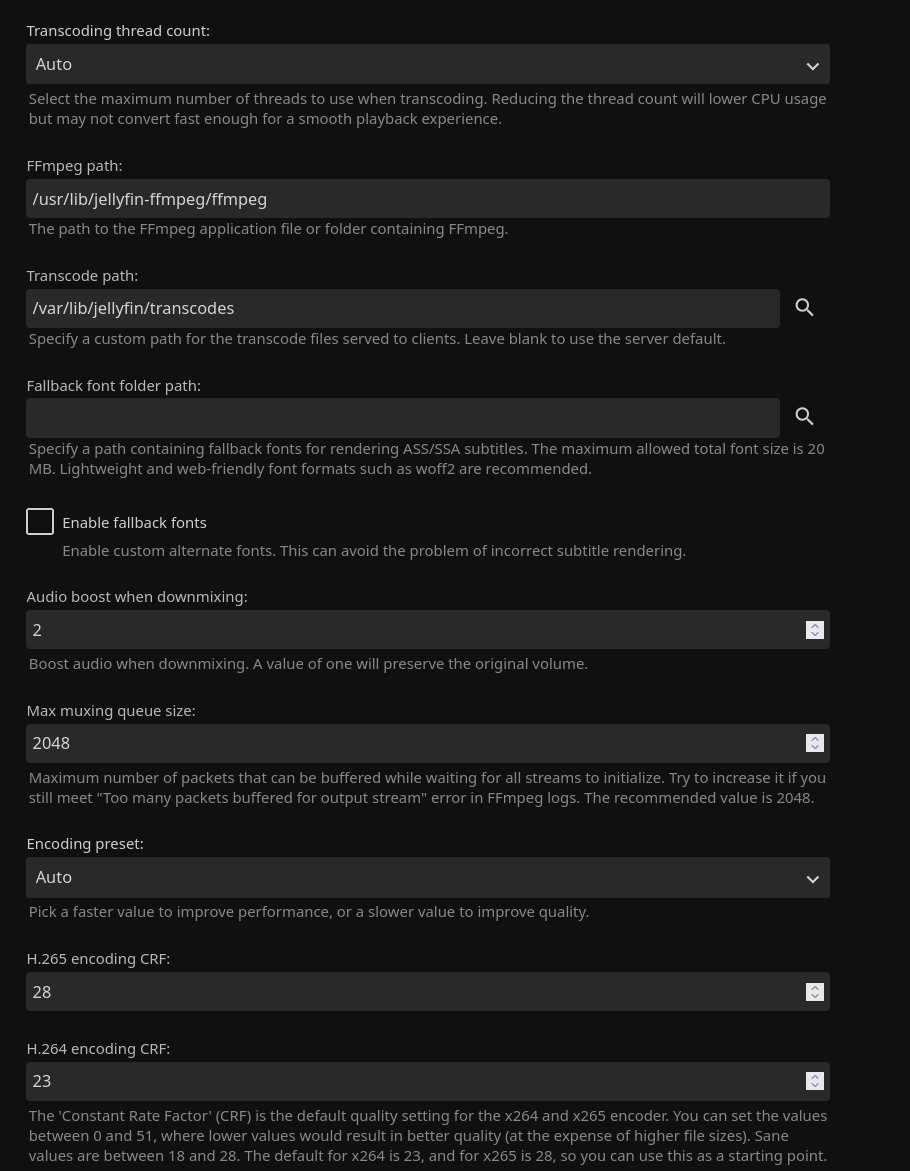Click chevron arrow on Transcoding thread count
Viewport: 910px width, 1171px height.
(x=812, y=66)
